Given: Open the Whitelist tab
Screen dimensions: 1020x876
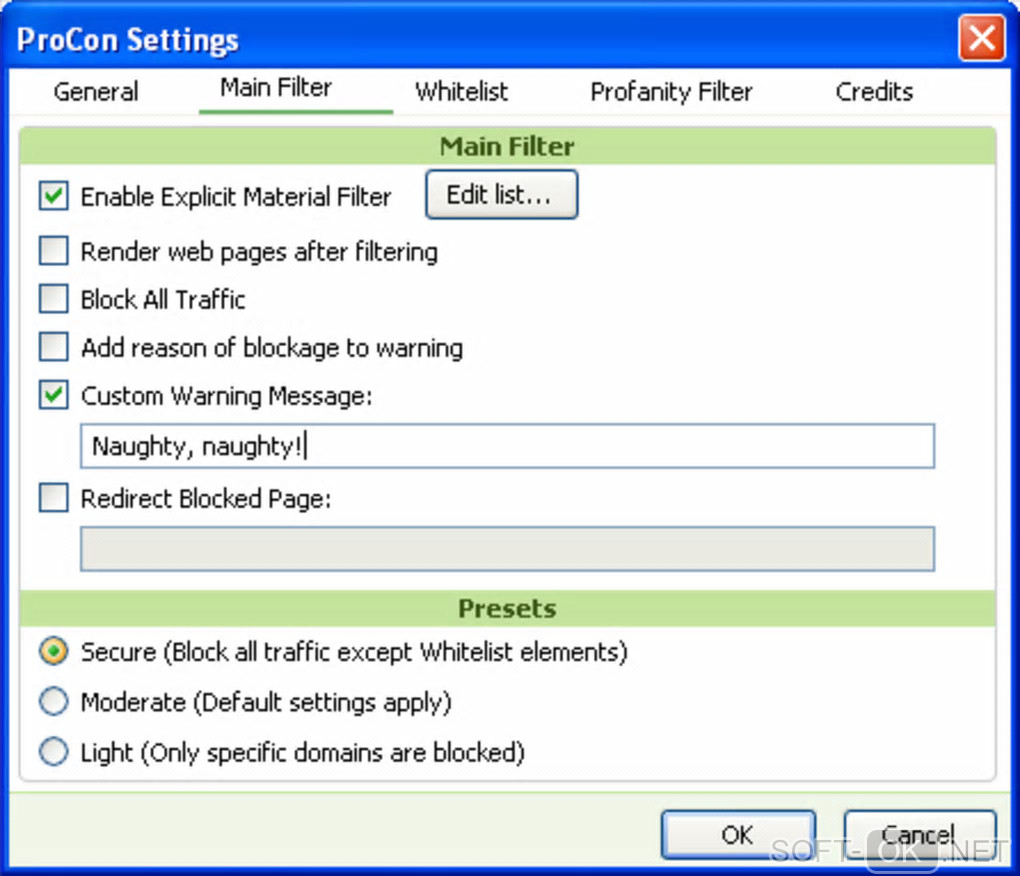Looking at the screenshot, I should pos(461,92).
